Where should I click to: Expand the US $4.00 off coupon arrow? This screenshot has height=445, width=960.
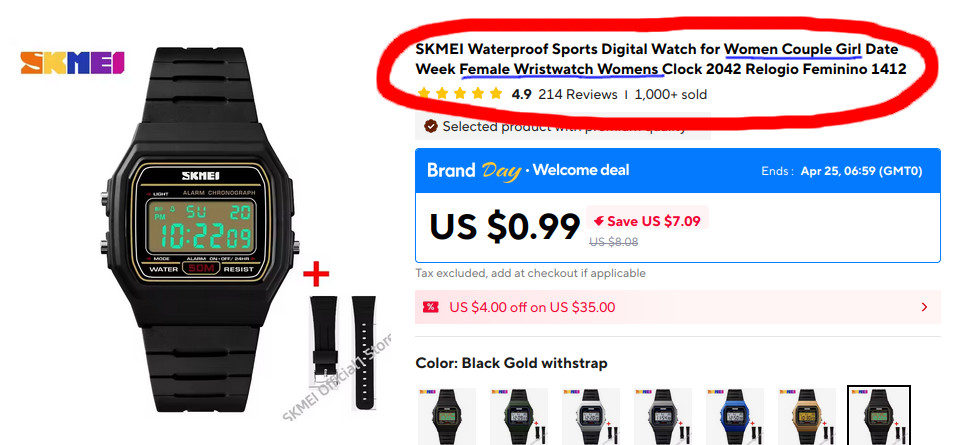point(924,307)
